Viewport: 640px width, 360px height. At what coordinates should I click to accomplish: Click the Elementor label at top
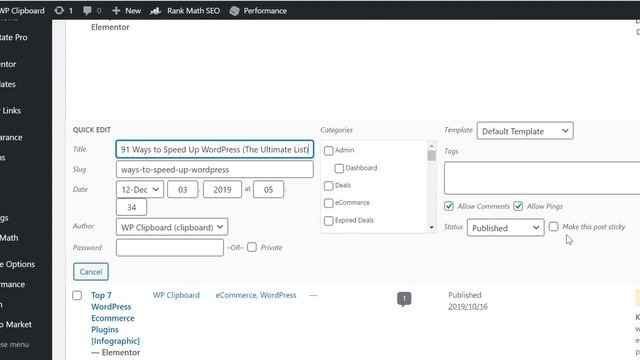pyautogui.click(x=110, y=27)
